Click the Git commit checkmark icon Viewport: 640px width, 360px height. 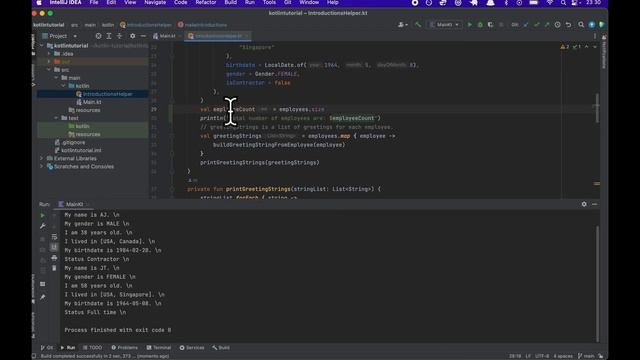click(537, 24)
